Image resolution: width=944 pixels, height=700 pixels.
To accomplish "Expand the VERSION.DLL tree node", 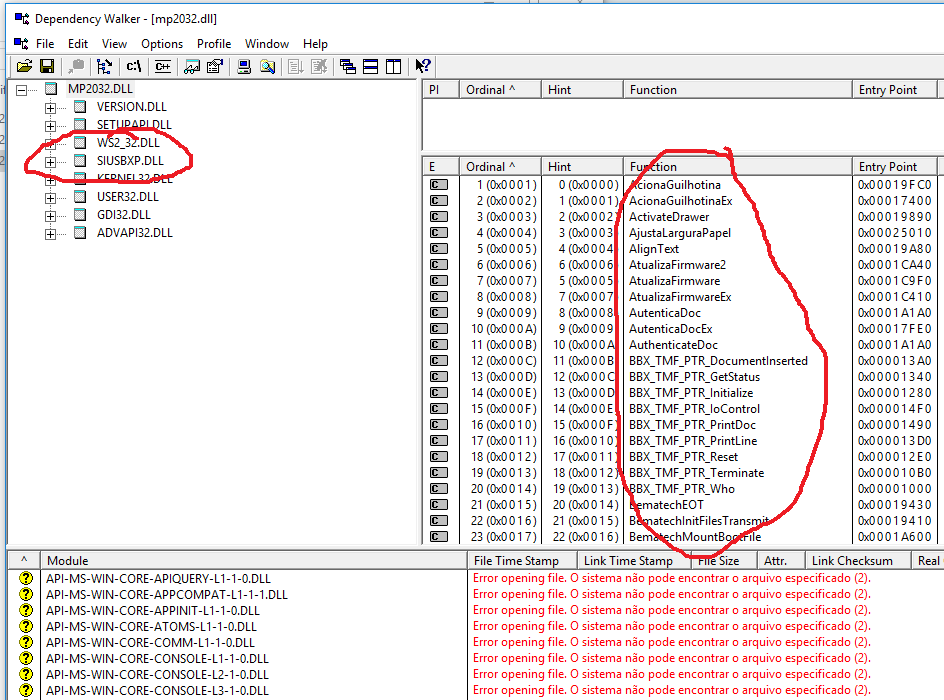I will pos(50,107).
